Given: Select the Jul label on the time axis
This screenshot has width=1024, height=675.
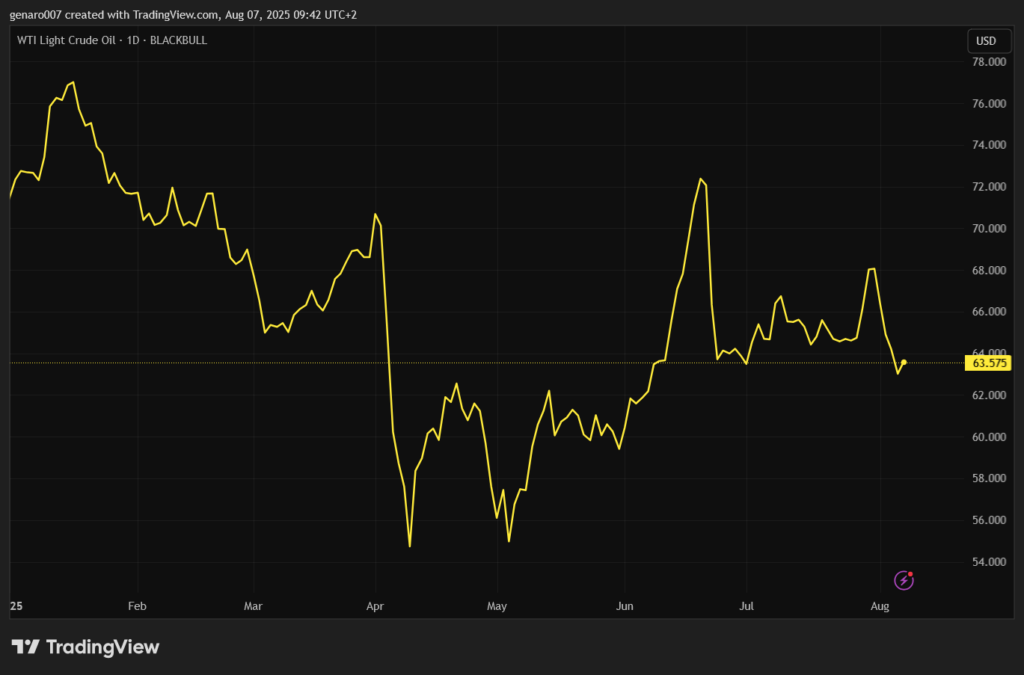Looking at the screenshot, I should tap(746, 606).
